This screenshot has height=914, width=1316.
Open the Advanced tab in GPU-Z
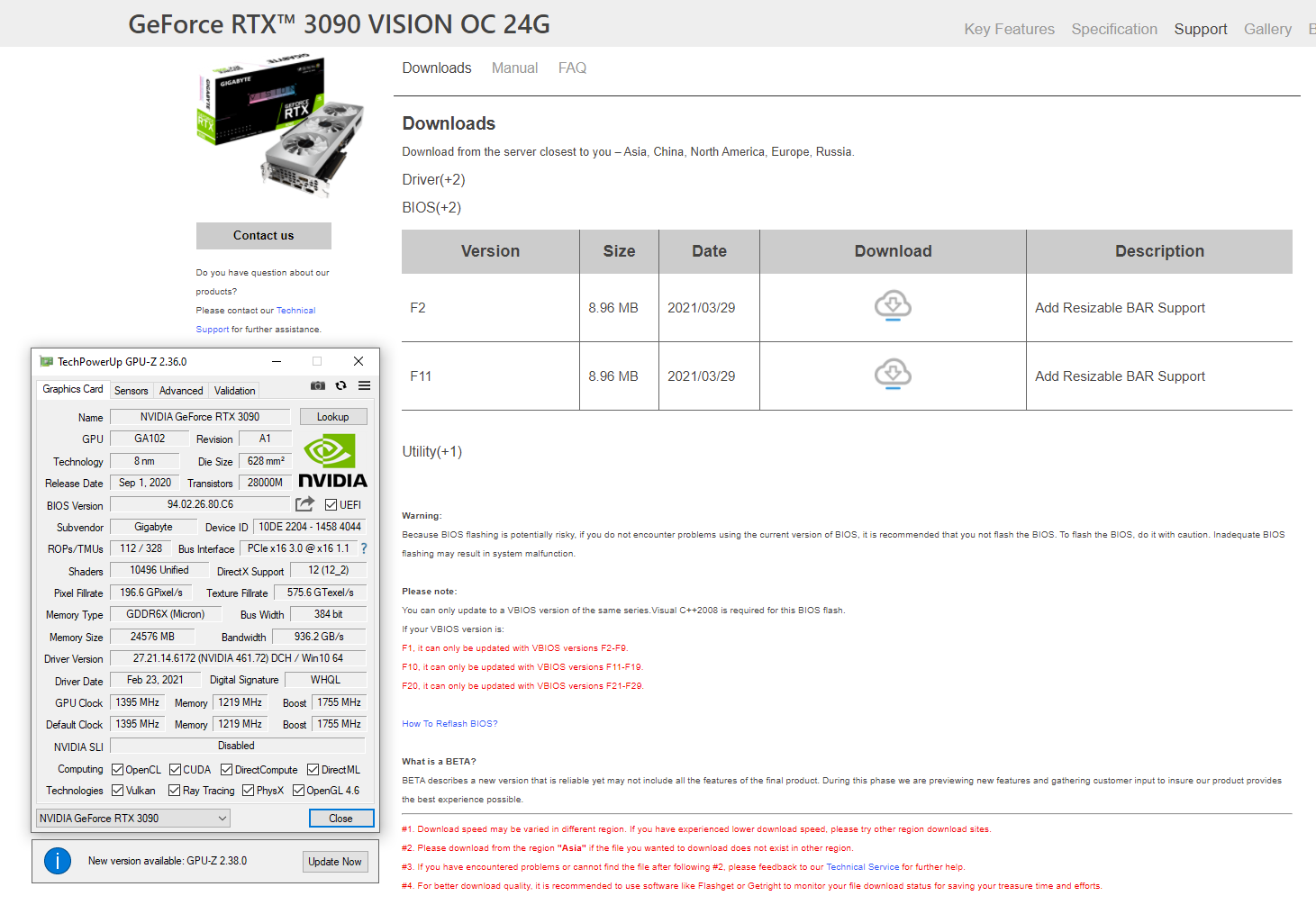[181, 391]
